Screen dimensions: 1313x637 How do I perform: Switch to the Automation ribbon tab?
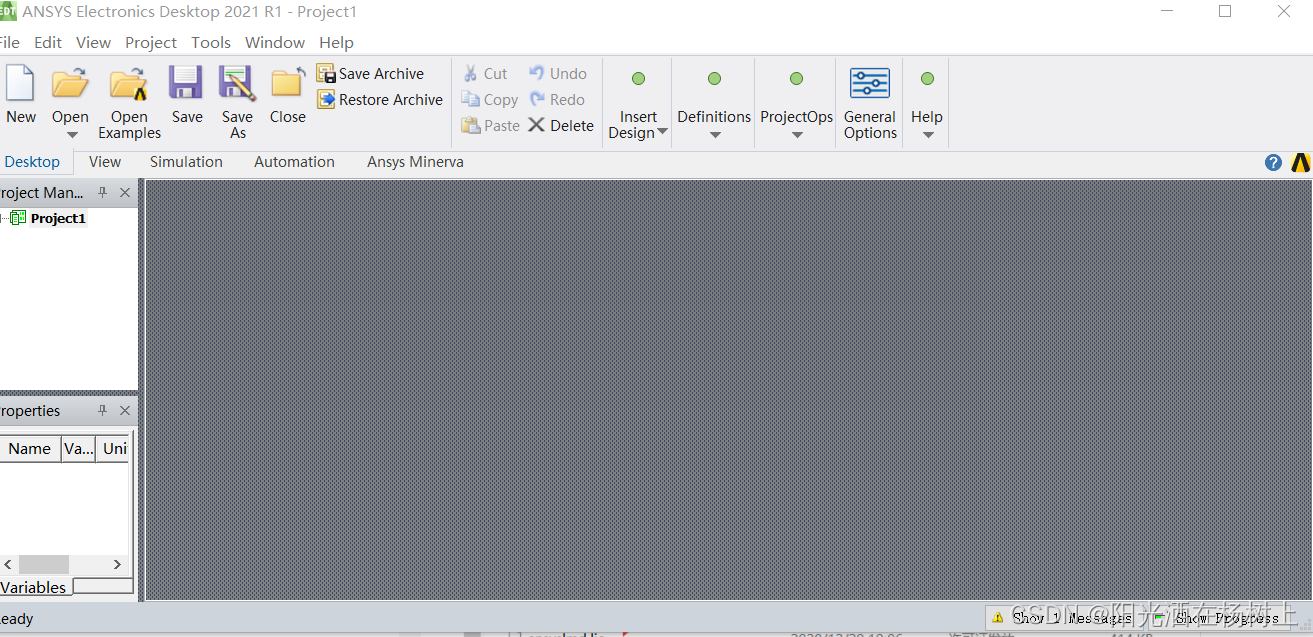[294, 162]
